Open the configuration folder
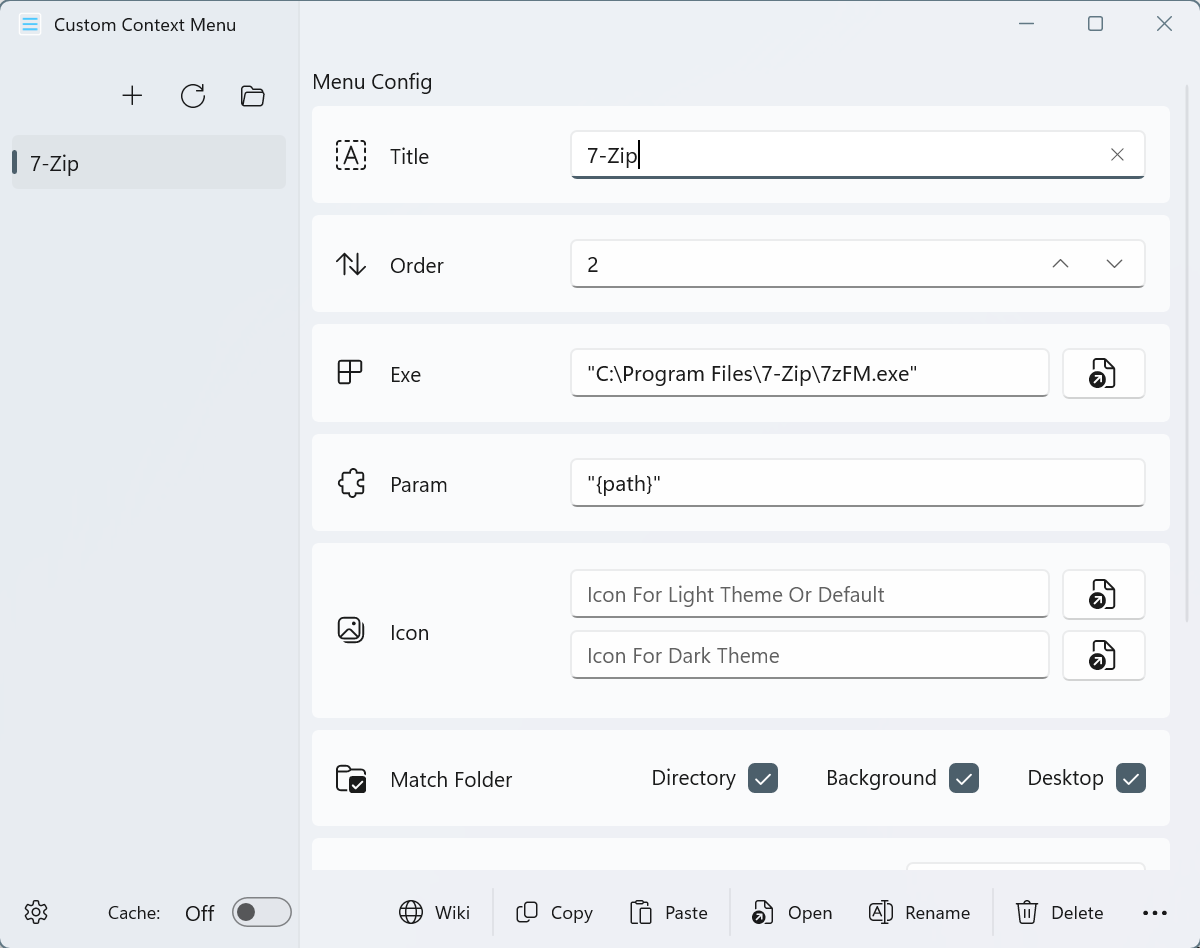 (x=252, y=95)
